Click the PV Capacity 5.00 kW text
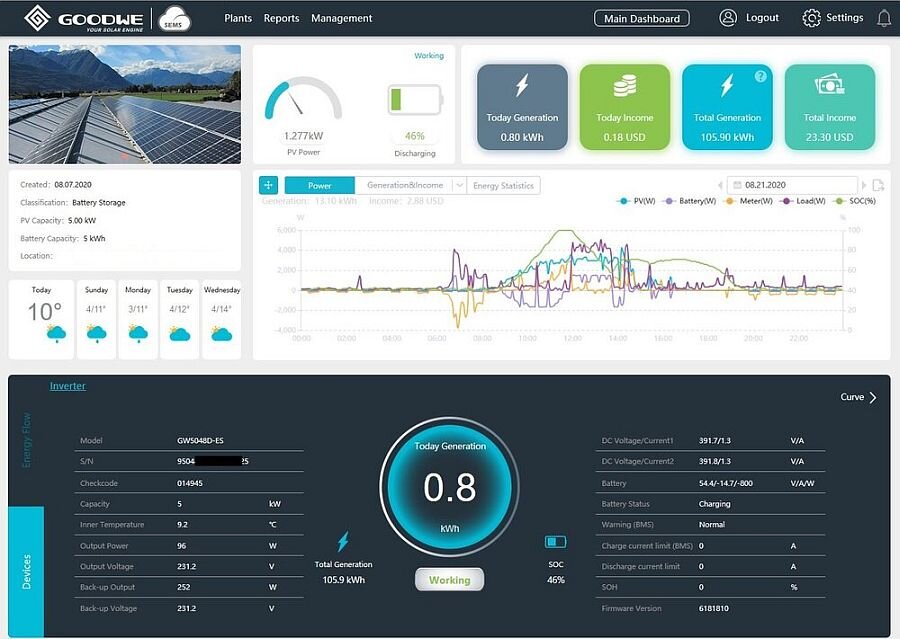This screenshot has height=639, width=900. (x=58, y=220)
